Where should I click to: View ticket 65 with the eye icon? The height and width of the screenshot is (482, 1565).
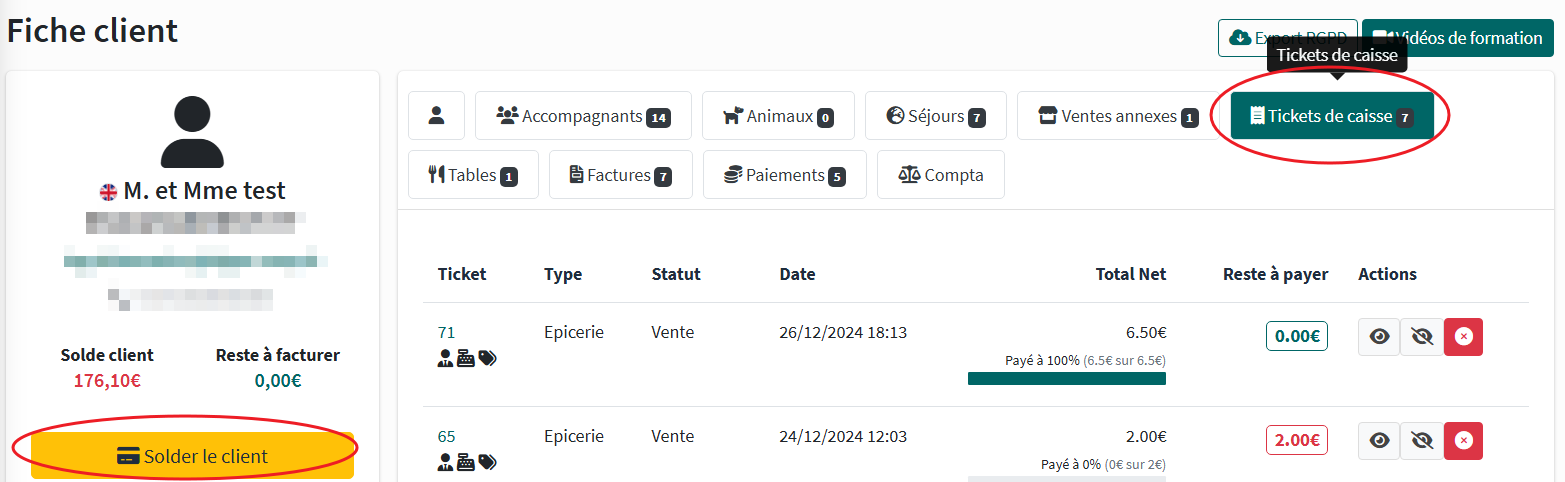coord(1379,441)
